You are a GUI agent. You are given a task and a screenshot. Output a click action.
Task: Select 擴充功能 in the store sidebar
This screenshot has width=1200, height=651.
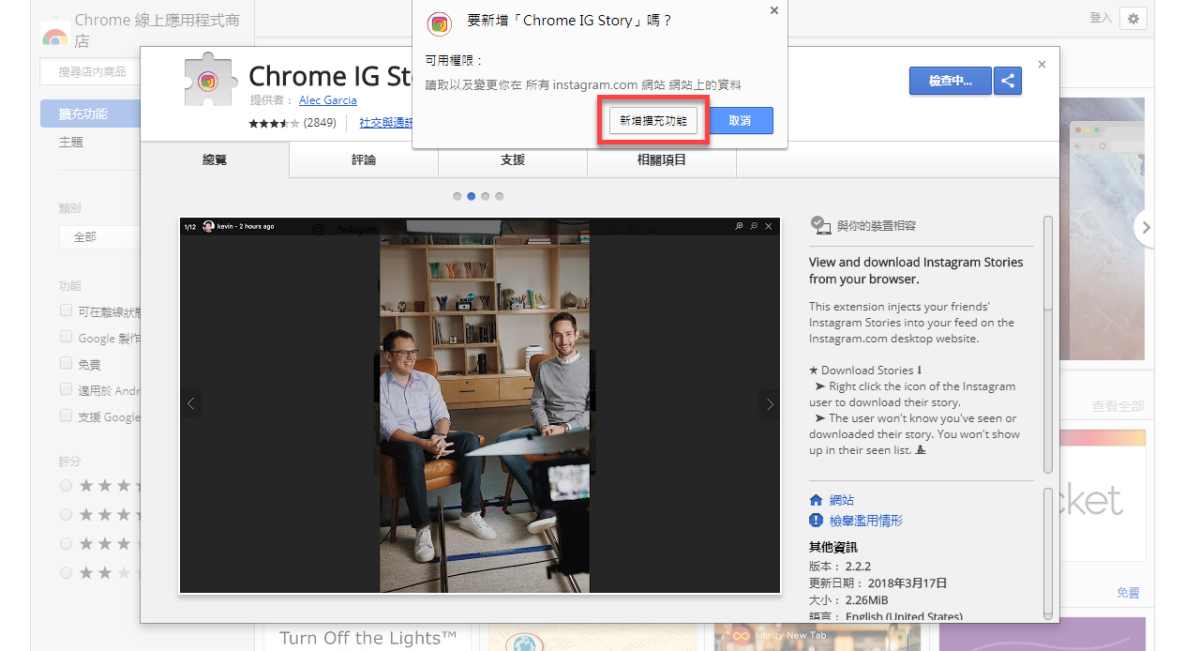pyautogui.click(x=91, y=113)
